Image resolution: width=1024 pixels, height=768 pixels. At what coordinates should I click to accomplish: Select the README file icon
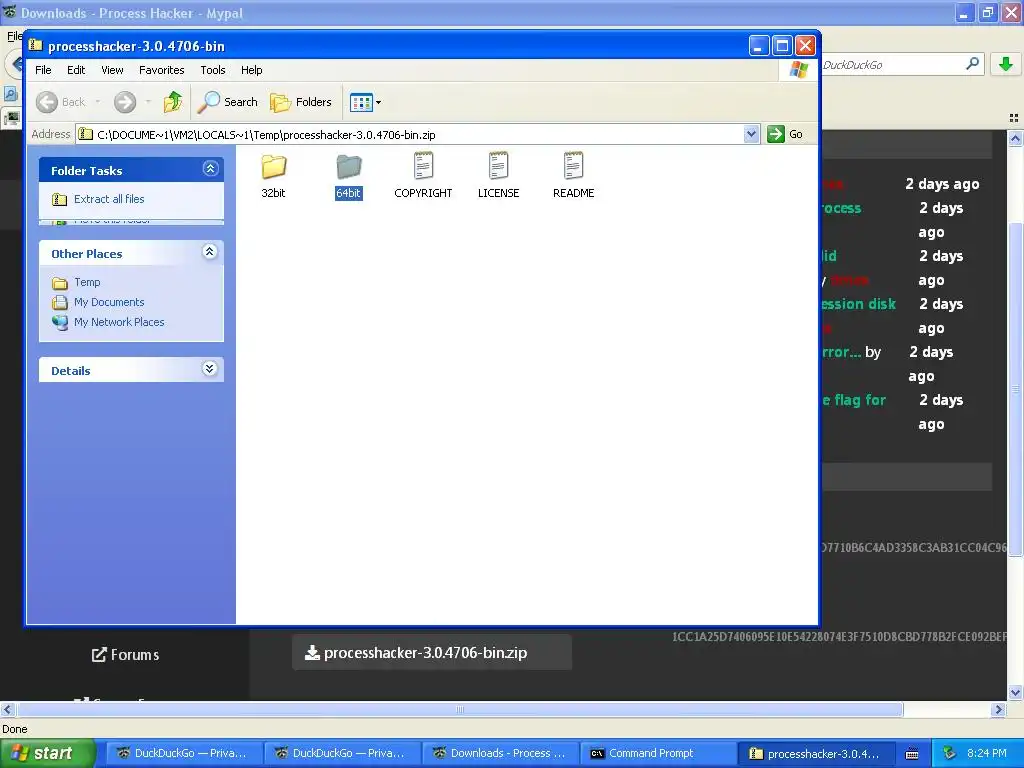[573, 166]
